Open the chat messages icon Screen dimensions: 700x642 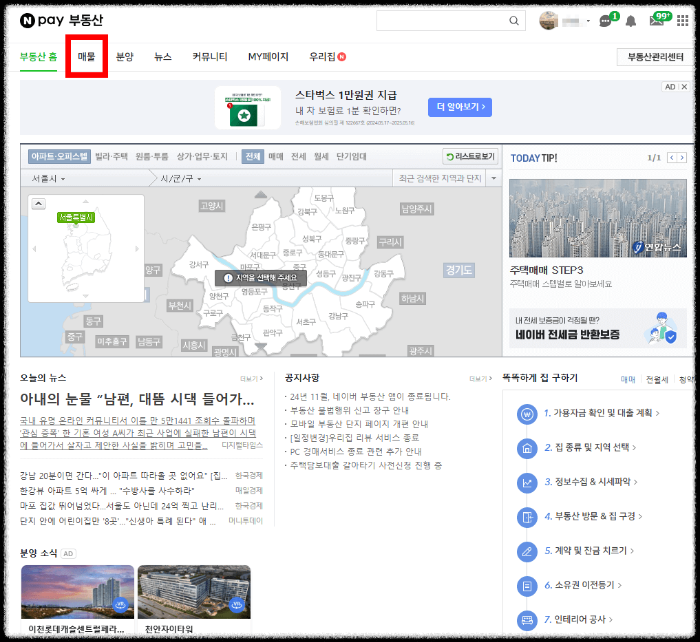[605, 21]
